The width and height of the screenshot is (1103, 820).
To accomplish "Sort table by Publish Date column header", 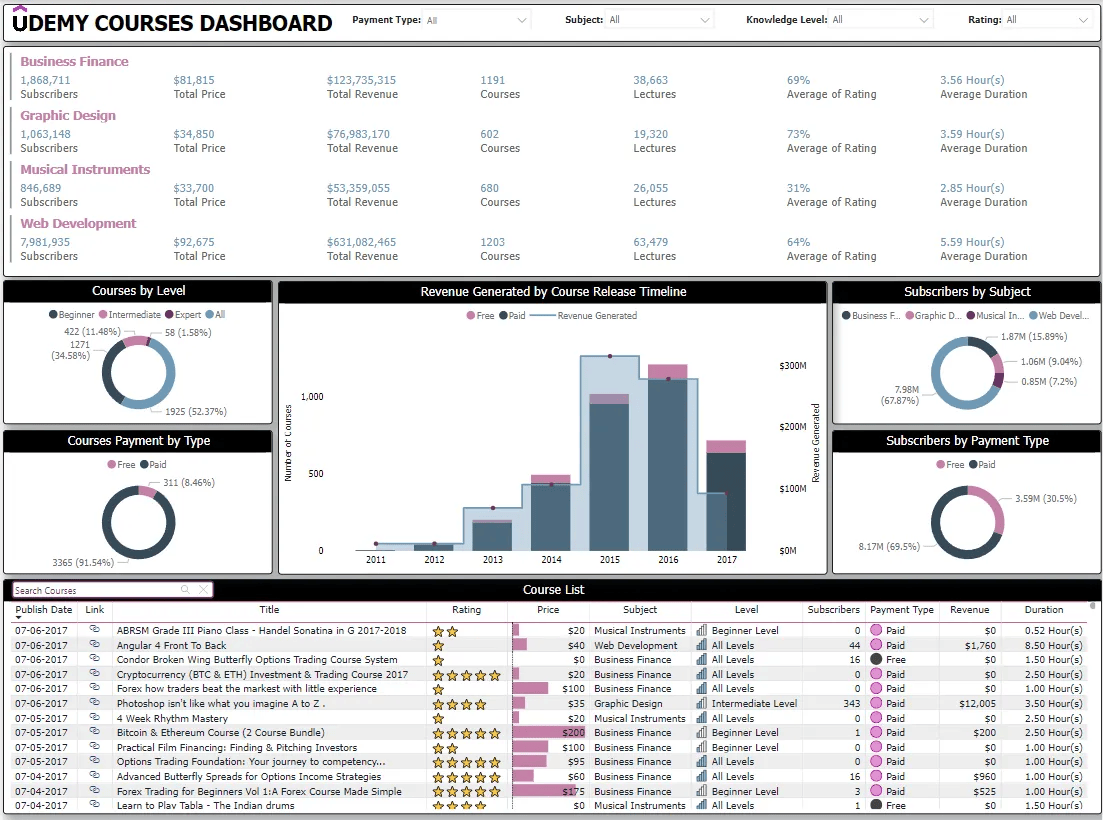I will tap(44, 610).
